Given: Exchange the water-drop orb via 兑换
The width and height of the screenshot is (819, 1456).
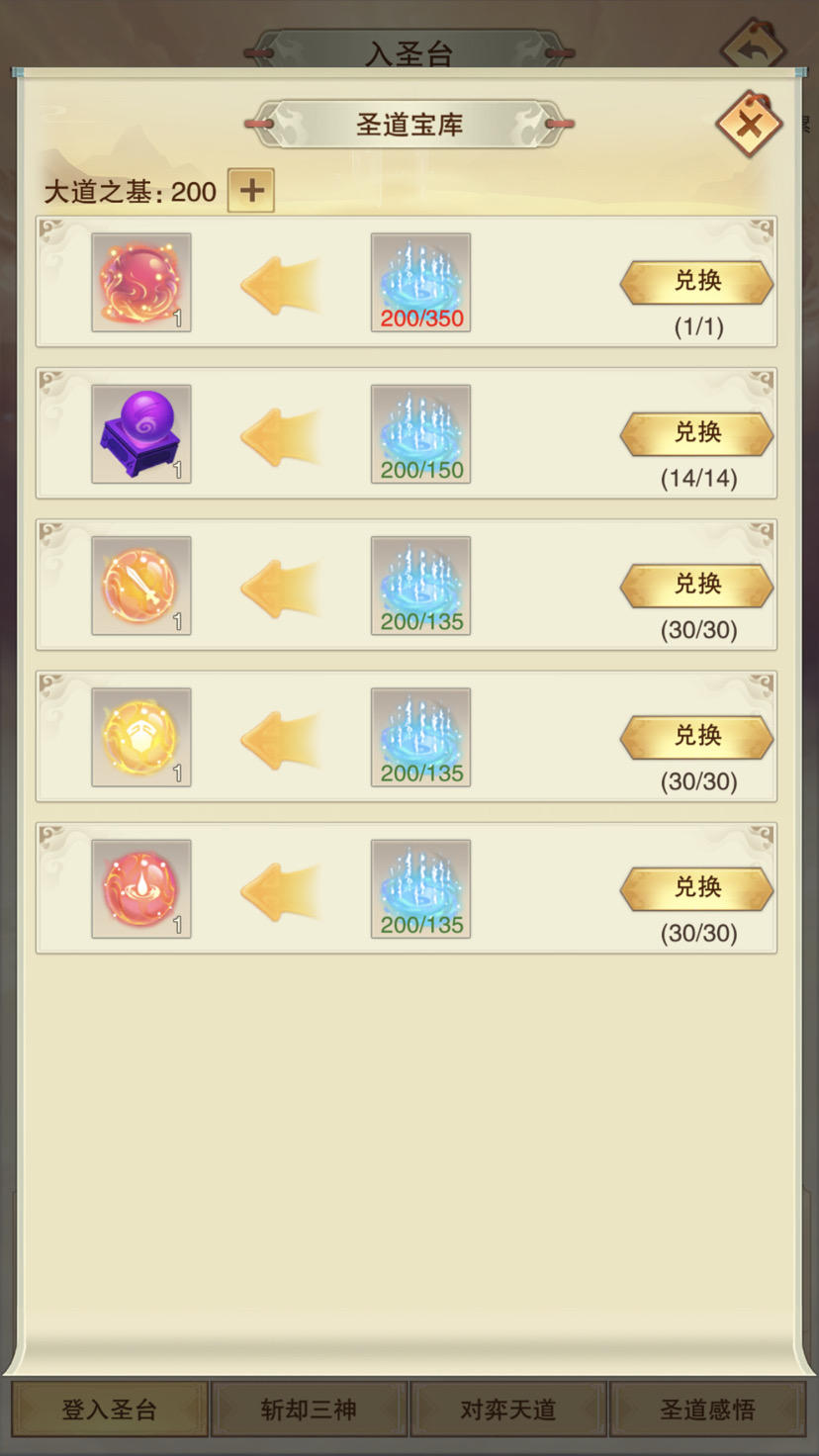Looking at the screenshot, I should (697, 887).
